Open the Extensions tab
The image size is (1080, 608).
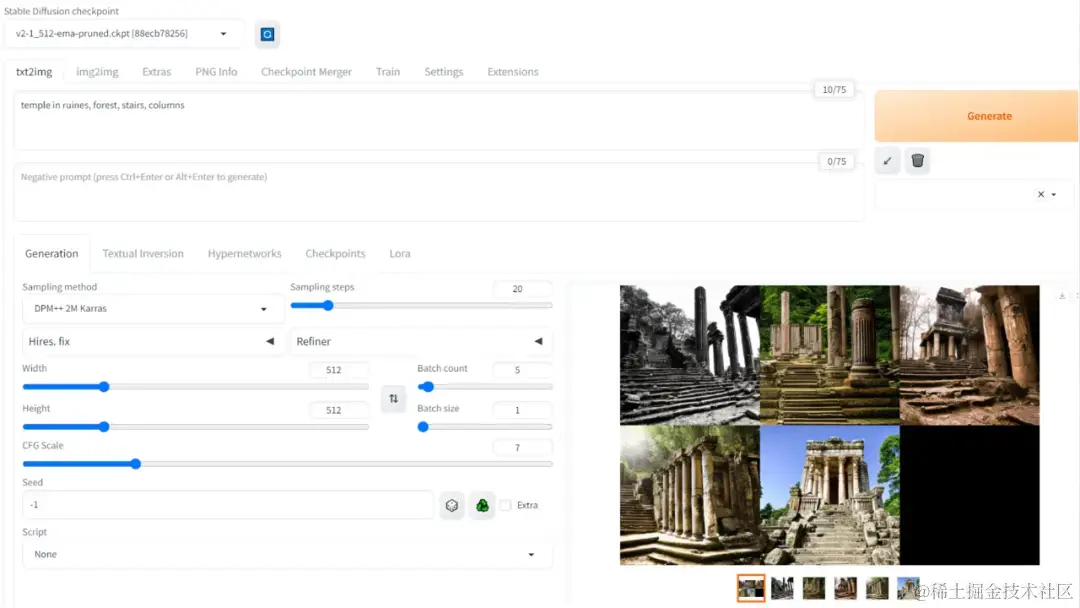[512, 72]
